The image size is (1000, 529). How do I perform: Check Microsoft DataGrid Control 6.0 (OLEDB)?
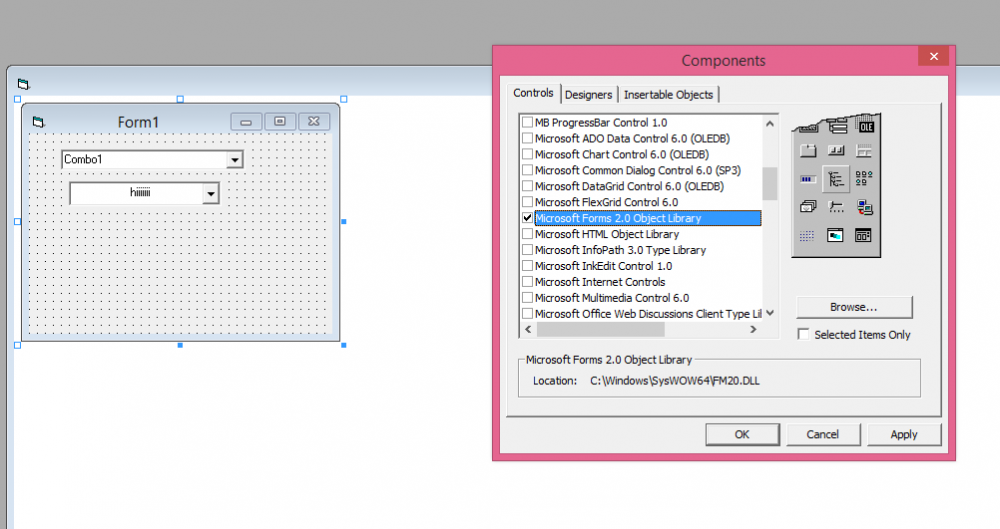527,186
